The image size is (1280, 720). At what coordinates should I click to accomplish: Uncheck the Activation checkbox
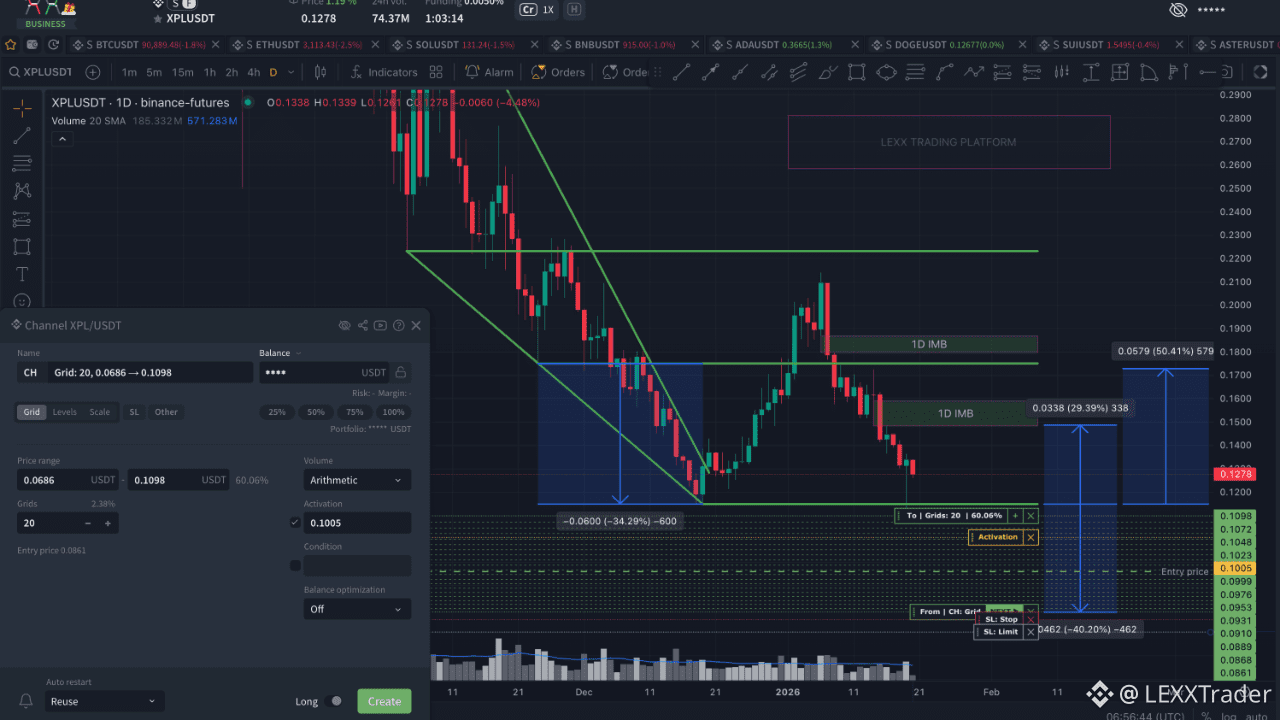[x=295, y=522]
